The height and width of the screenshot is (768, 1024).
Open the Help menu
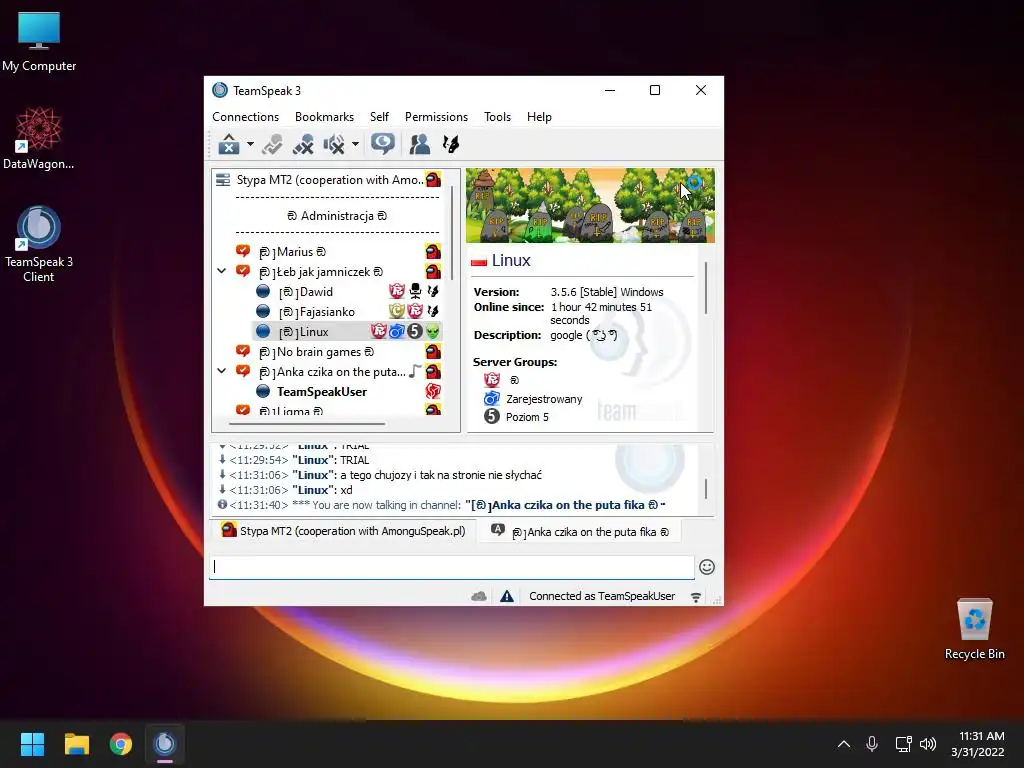(539, 117)
